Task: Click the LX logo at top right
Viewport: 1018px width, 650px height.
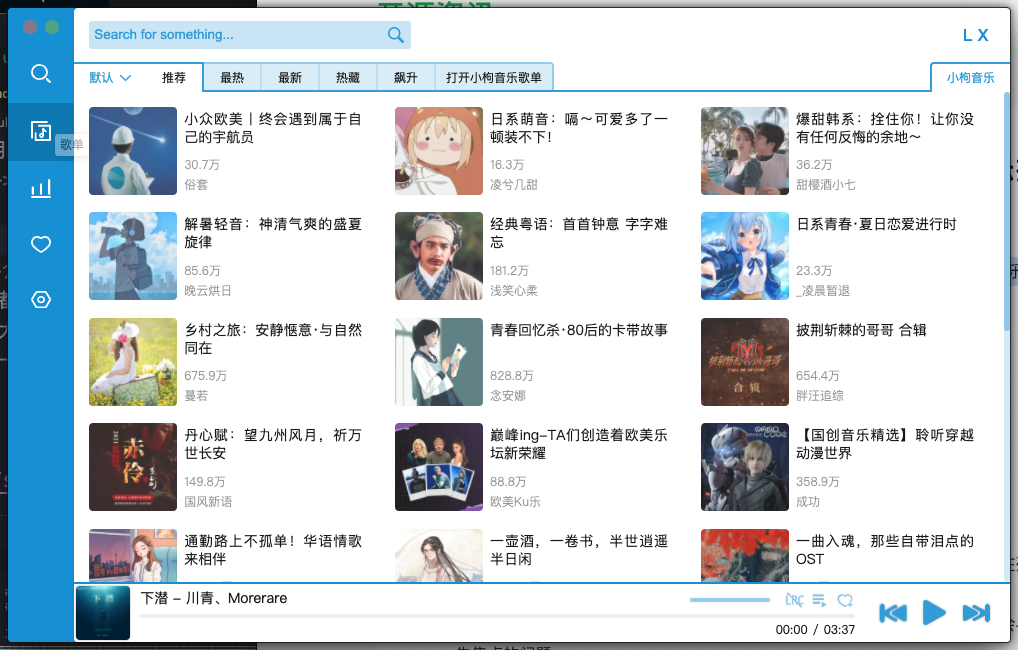Action: [975, 35]
